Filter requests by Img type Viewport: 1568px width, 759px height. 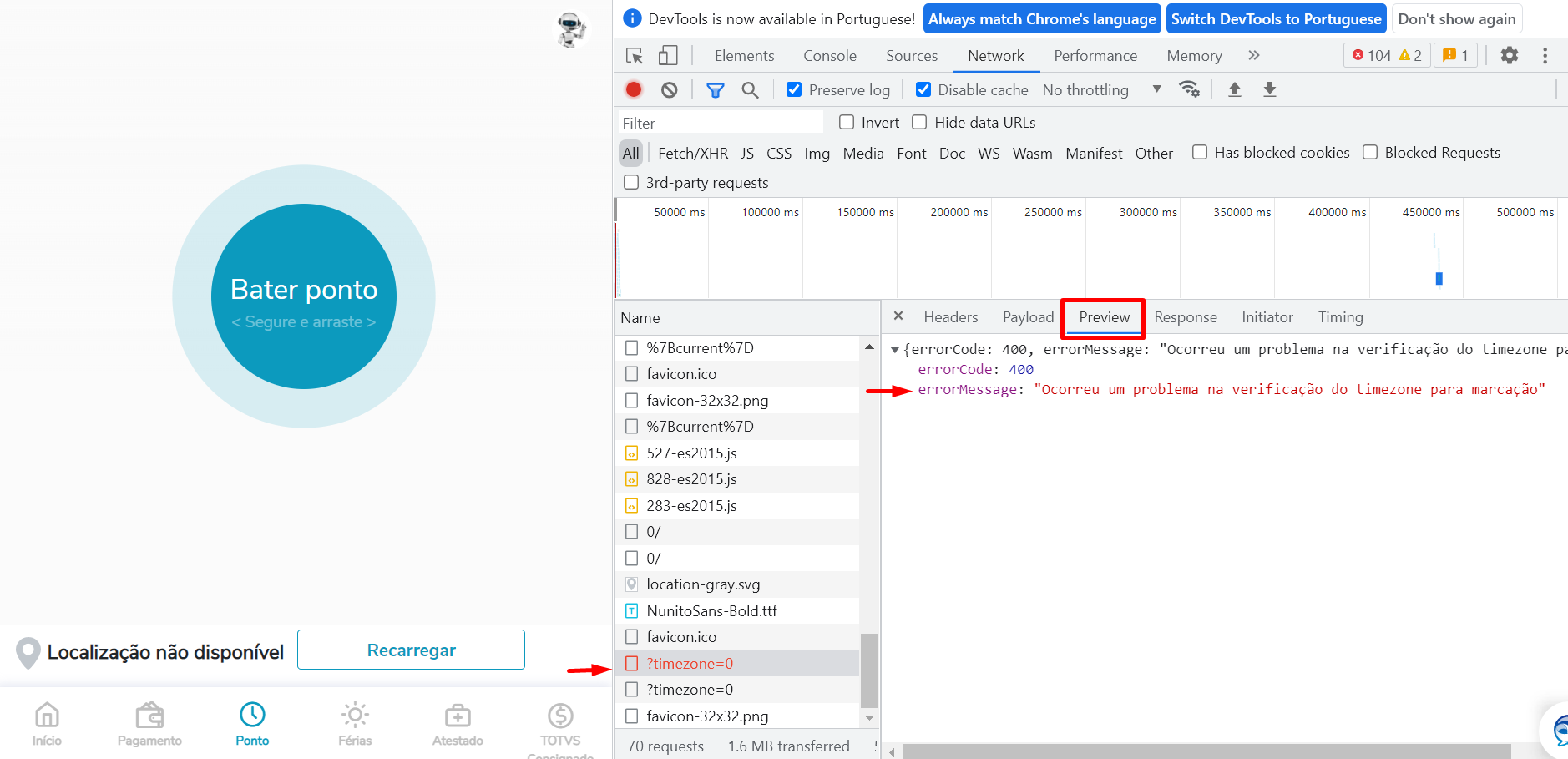[x=817, y=153]
